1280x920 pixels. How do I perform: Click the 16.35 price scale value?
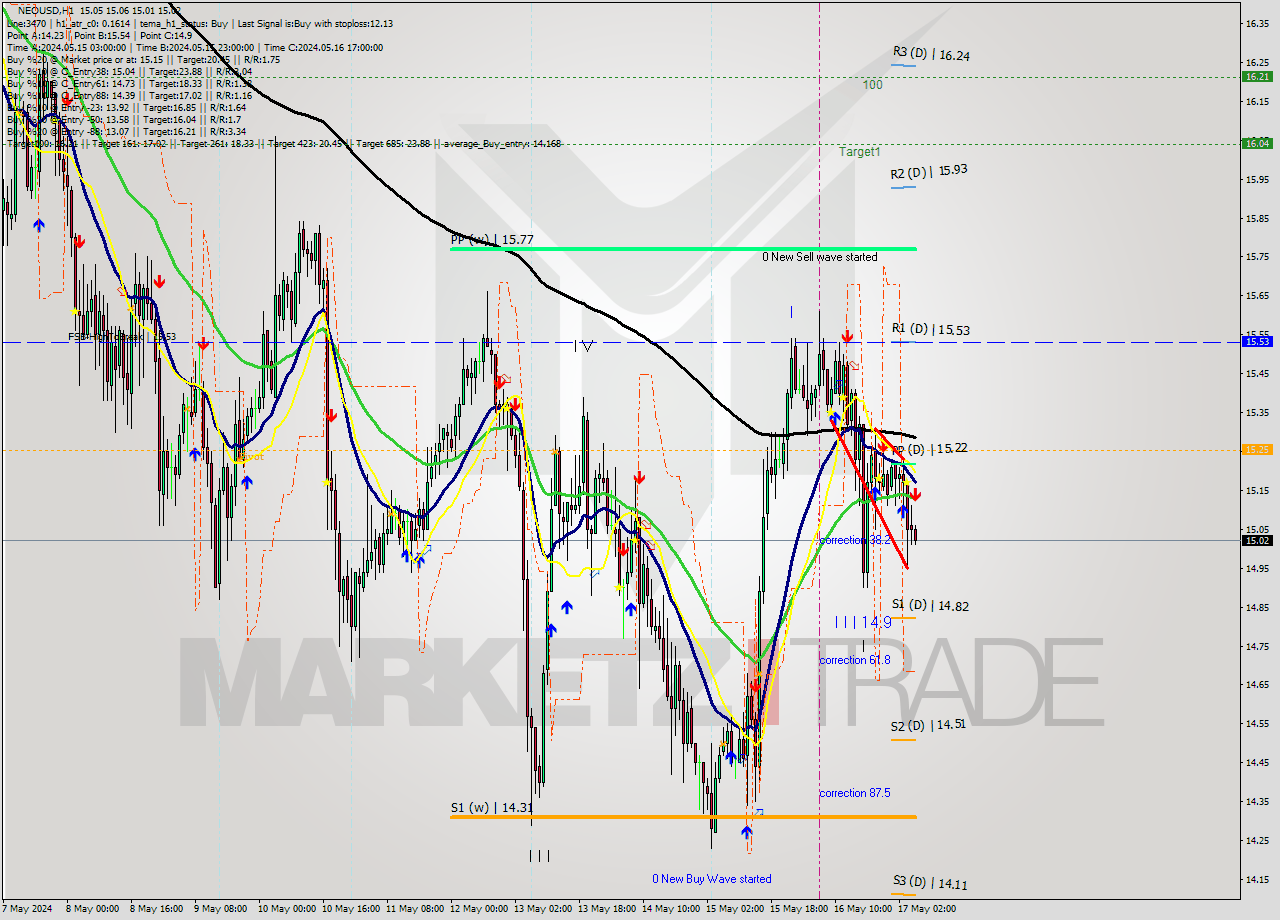point(1257,23)
